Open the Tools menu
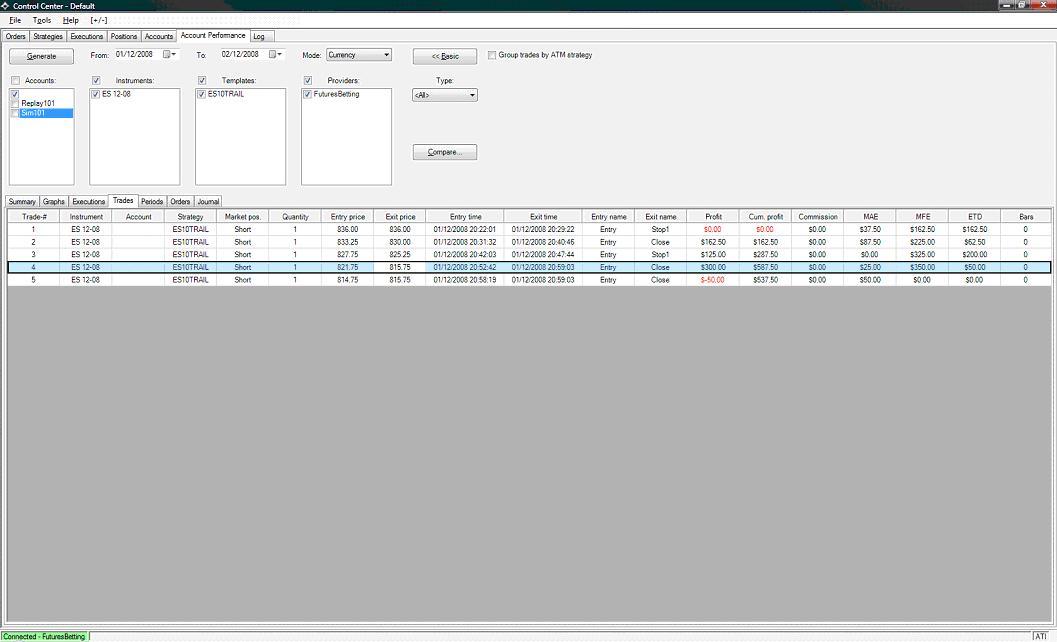The image size is (1057, 642). [42, 20]
